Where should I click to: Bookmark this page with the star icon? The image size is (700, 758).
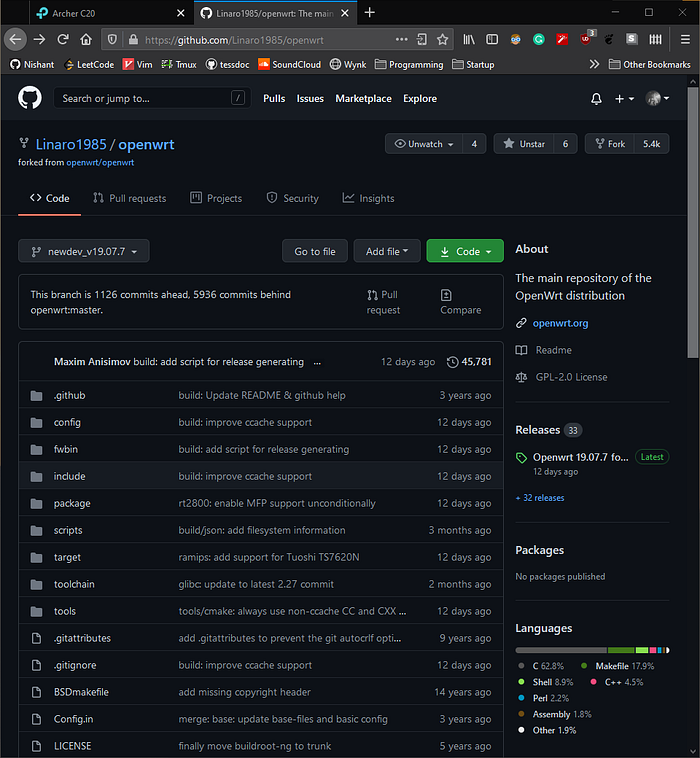pos(442,40)
